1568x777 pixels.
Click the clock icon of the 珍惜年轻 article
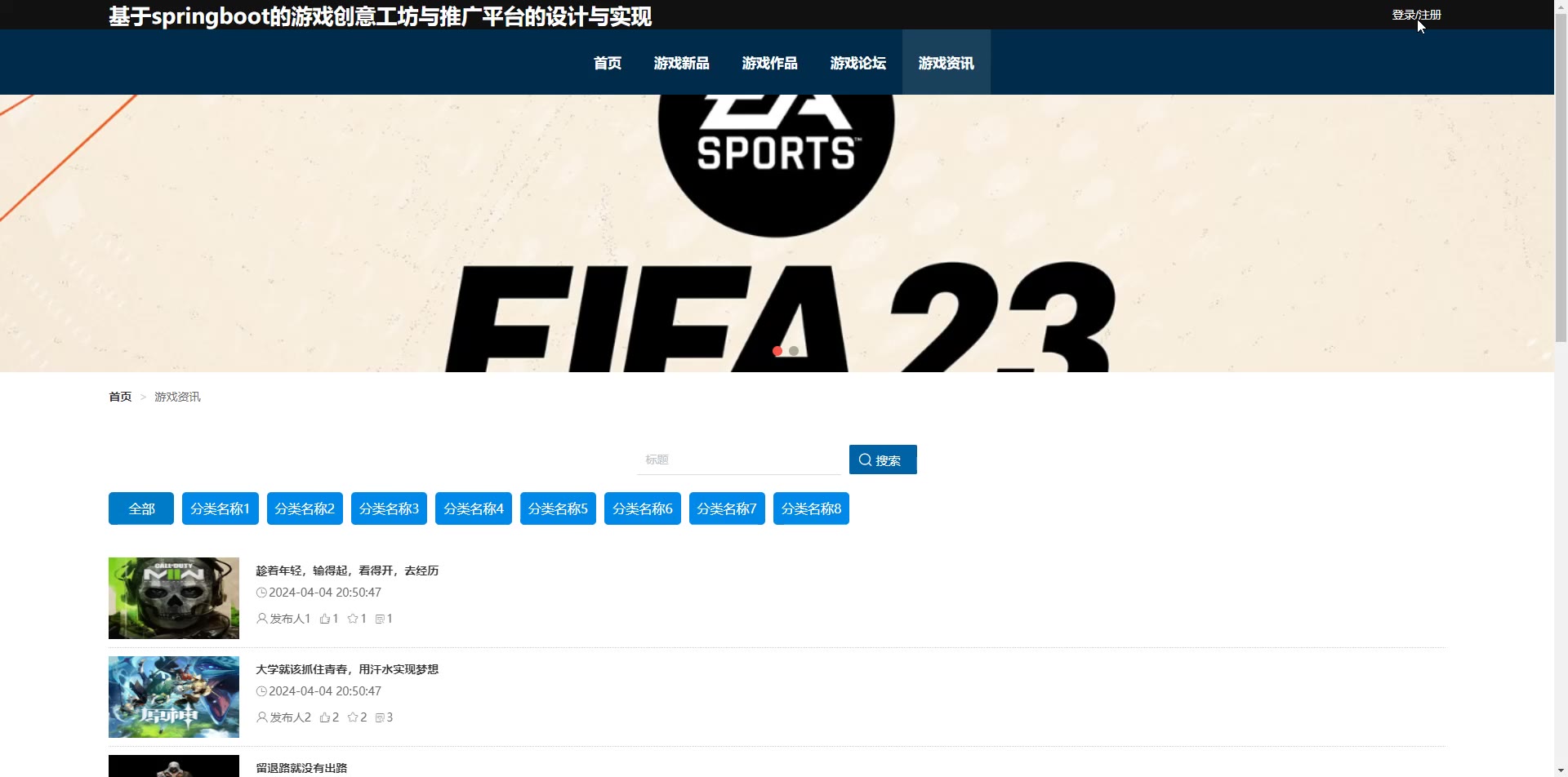[261, 593]
